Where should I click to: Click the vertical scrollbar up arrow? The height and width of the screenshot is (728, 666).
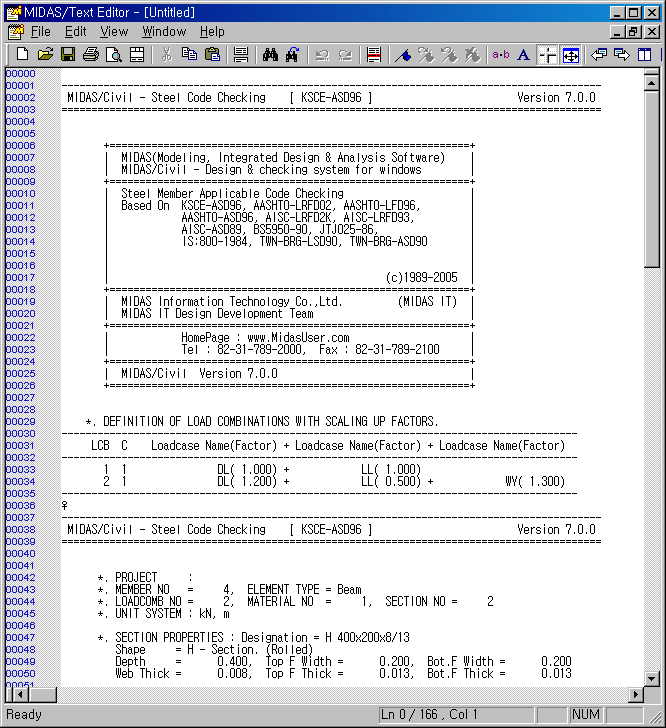pyautogui.click(x=652, y=83)
